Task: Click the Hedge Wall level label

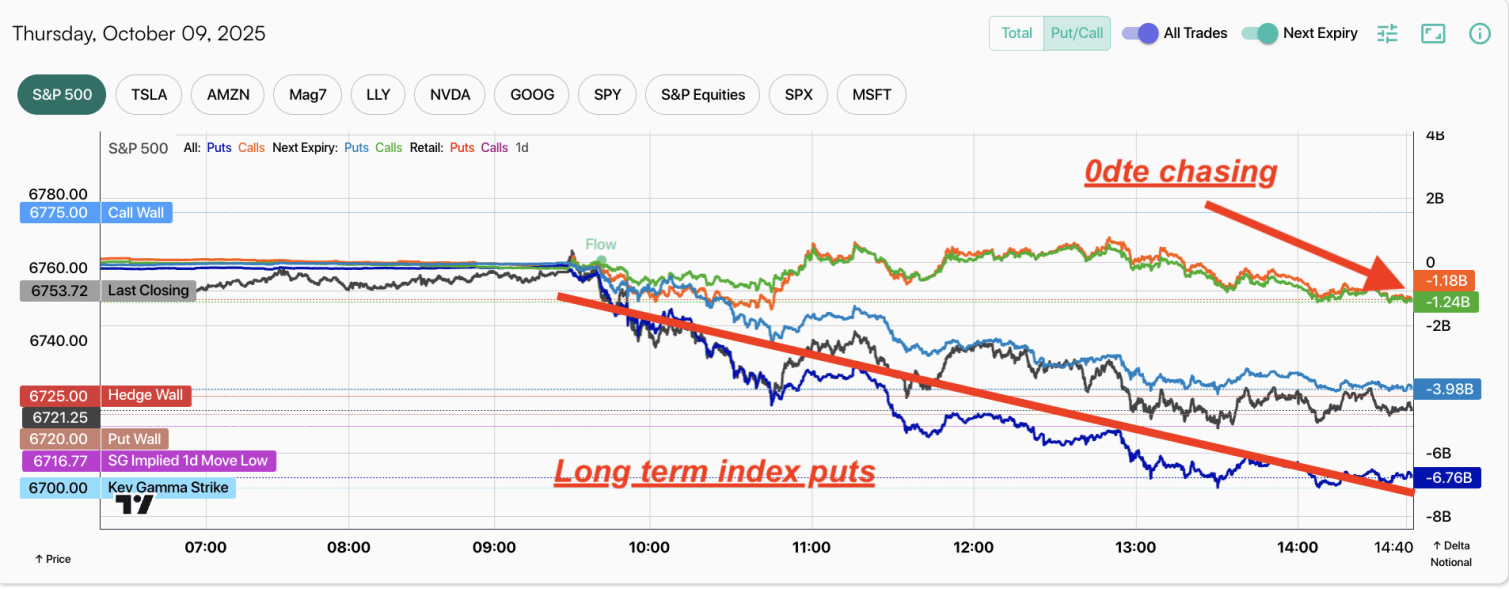Action: 145,395
